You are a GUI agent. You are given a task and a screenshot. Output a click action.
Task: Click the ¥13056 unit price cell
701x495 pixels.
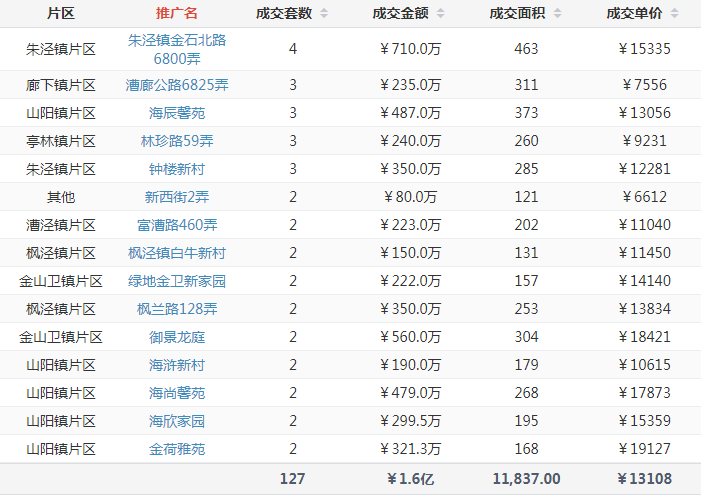click(644, 113)
